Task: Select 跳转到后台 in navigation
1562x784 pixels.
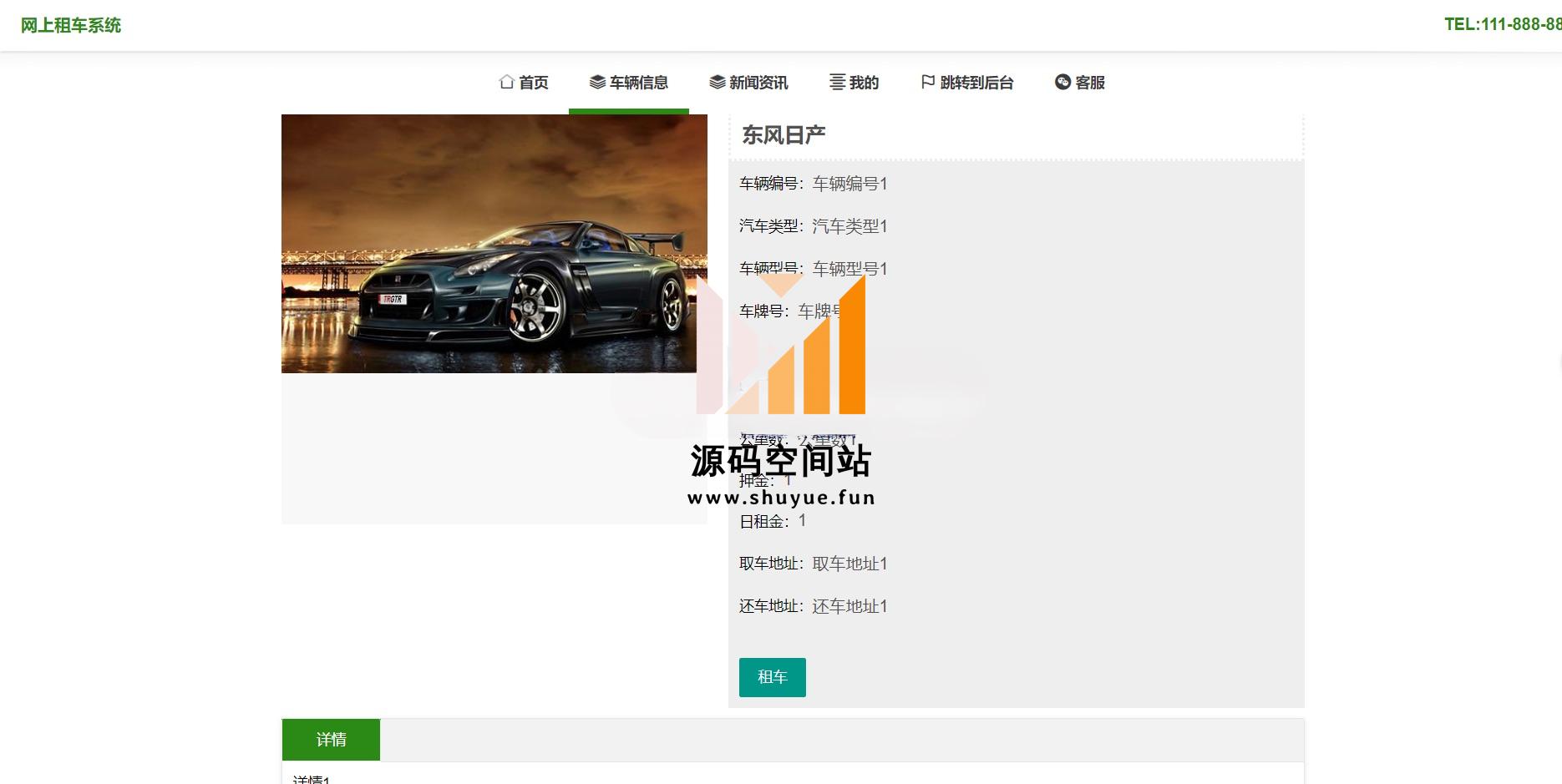Action: 967,82
